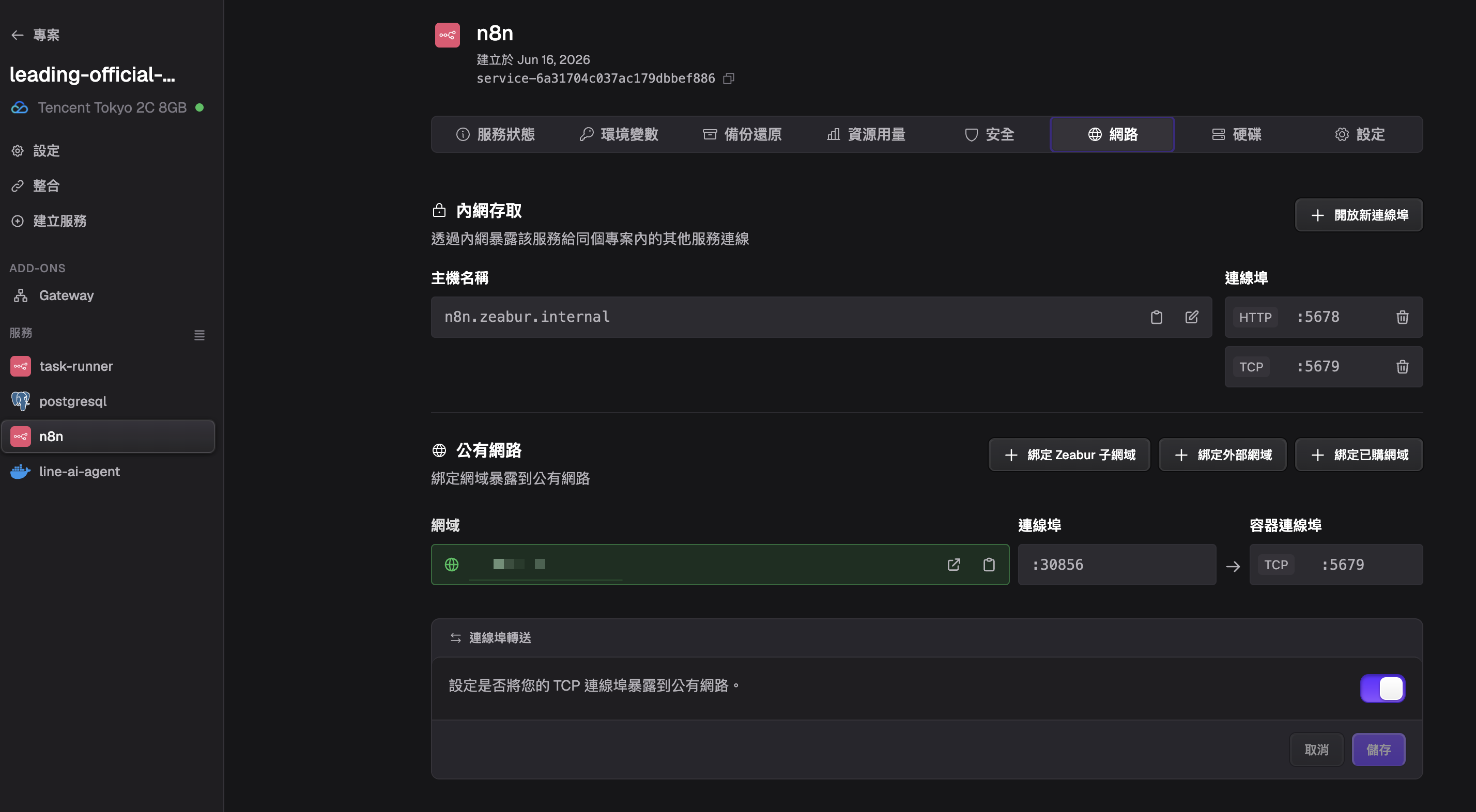1476x812 pixels.
Task: Click the container port TCP :5679 field
Action: pyautogui.click(x=1335, y=565)
